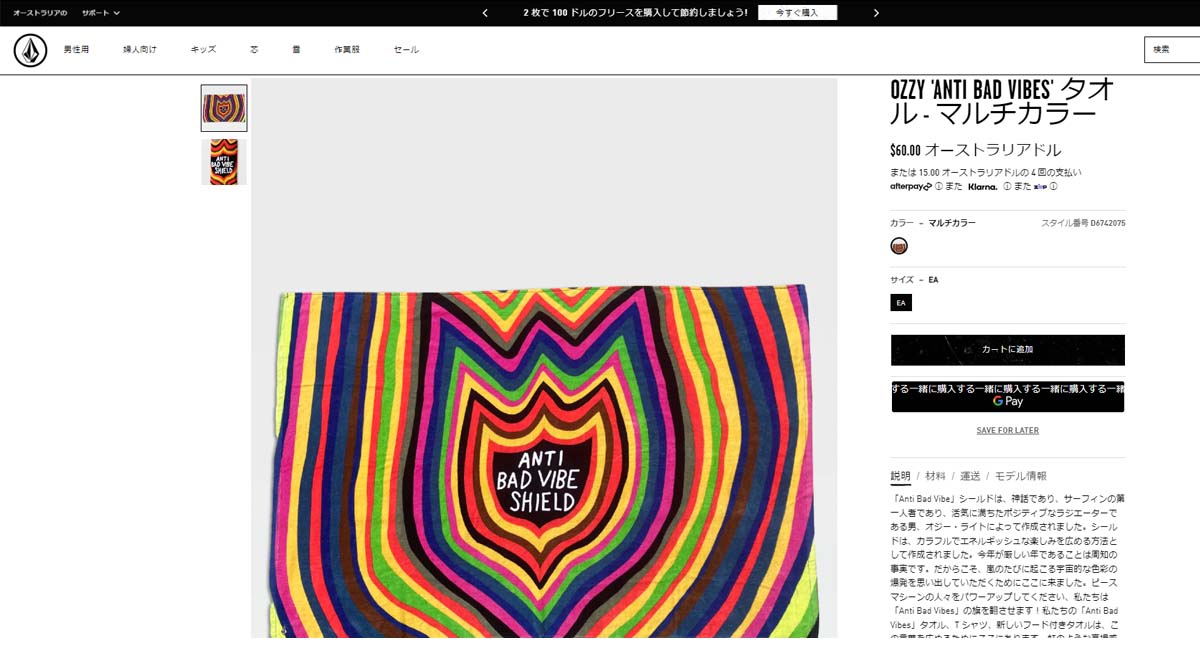1200x650 pixels.
Task: Select first towel thumbnail image
Action: (224, 108)
